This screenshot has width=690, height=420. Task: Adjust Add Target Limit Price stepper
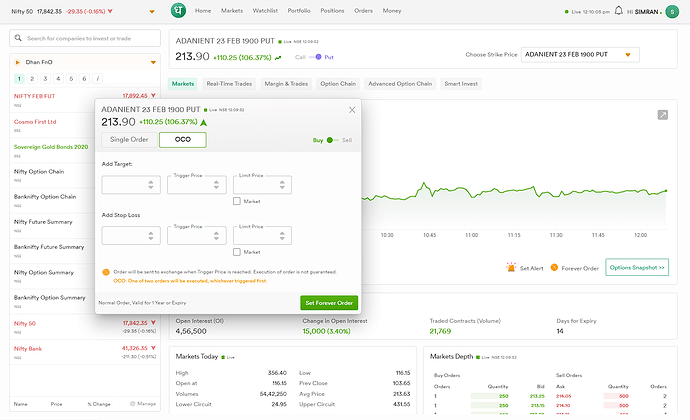(x=282, y=185)
